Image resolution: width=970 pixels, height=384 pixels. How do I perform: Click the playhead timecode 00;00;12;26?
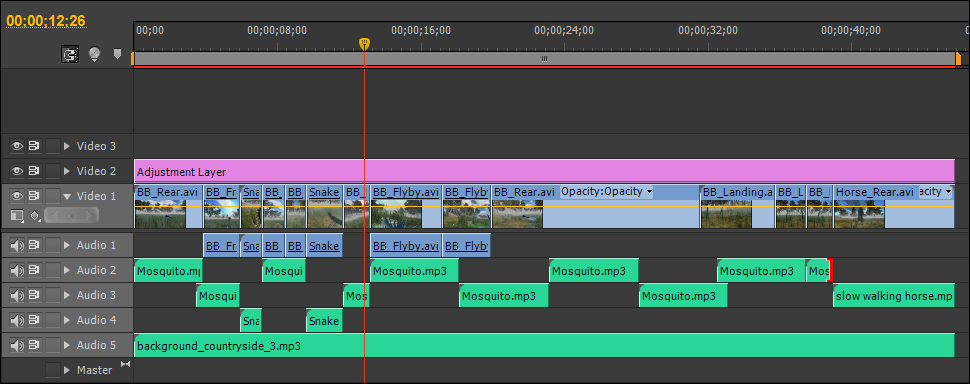tap(46, 20)
